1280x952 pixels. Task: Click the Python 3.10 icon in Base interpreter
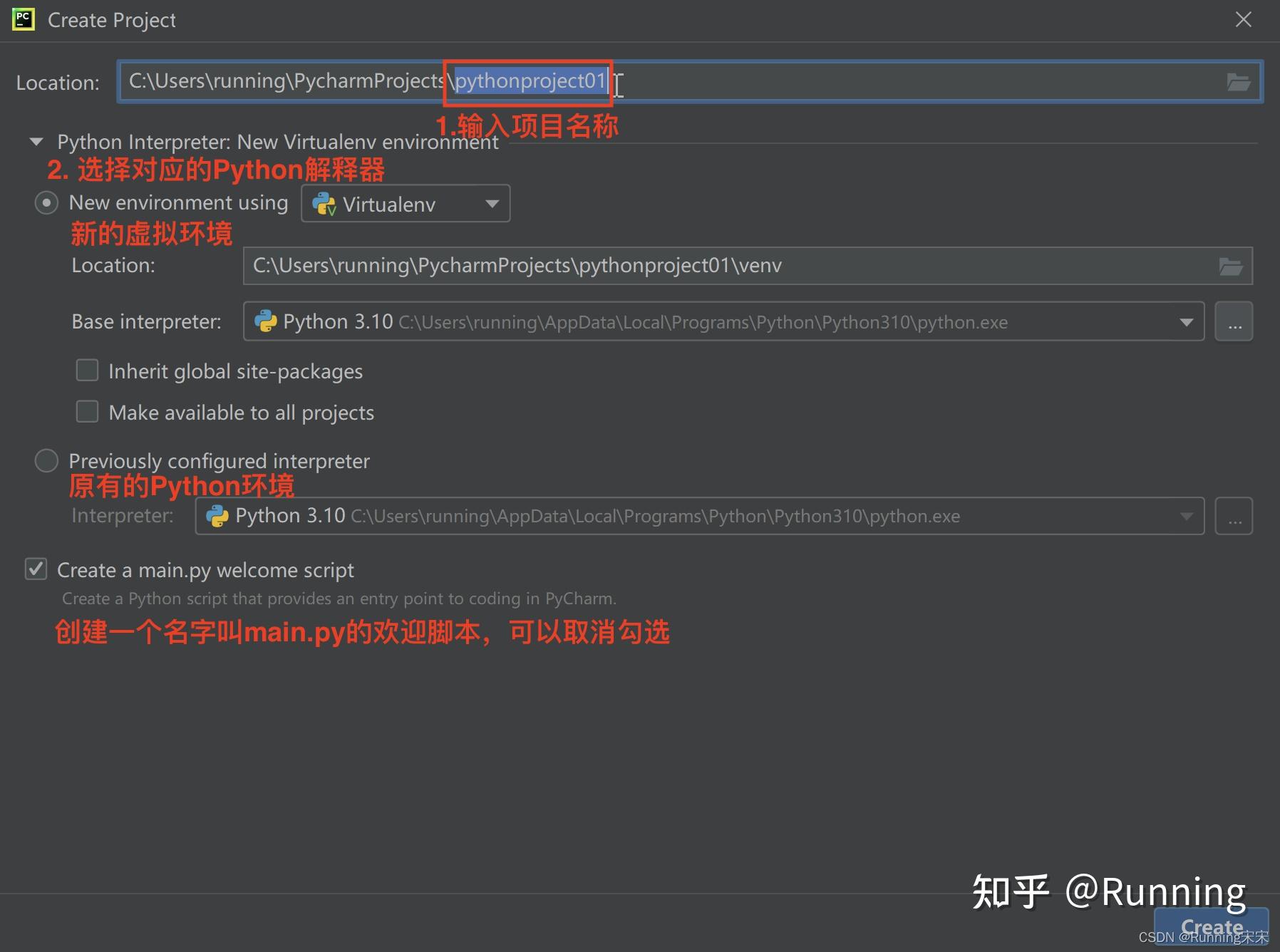[x=264, y=321]
